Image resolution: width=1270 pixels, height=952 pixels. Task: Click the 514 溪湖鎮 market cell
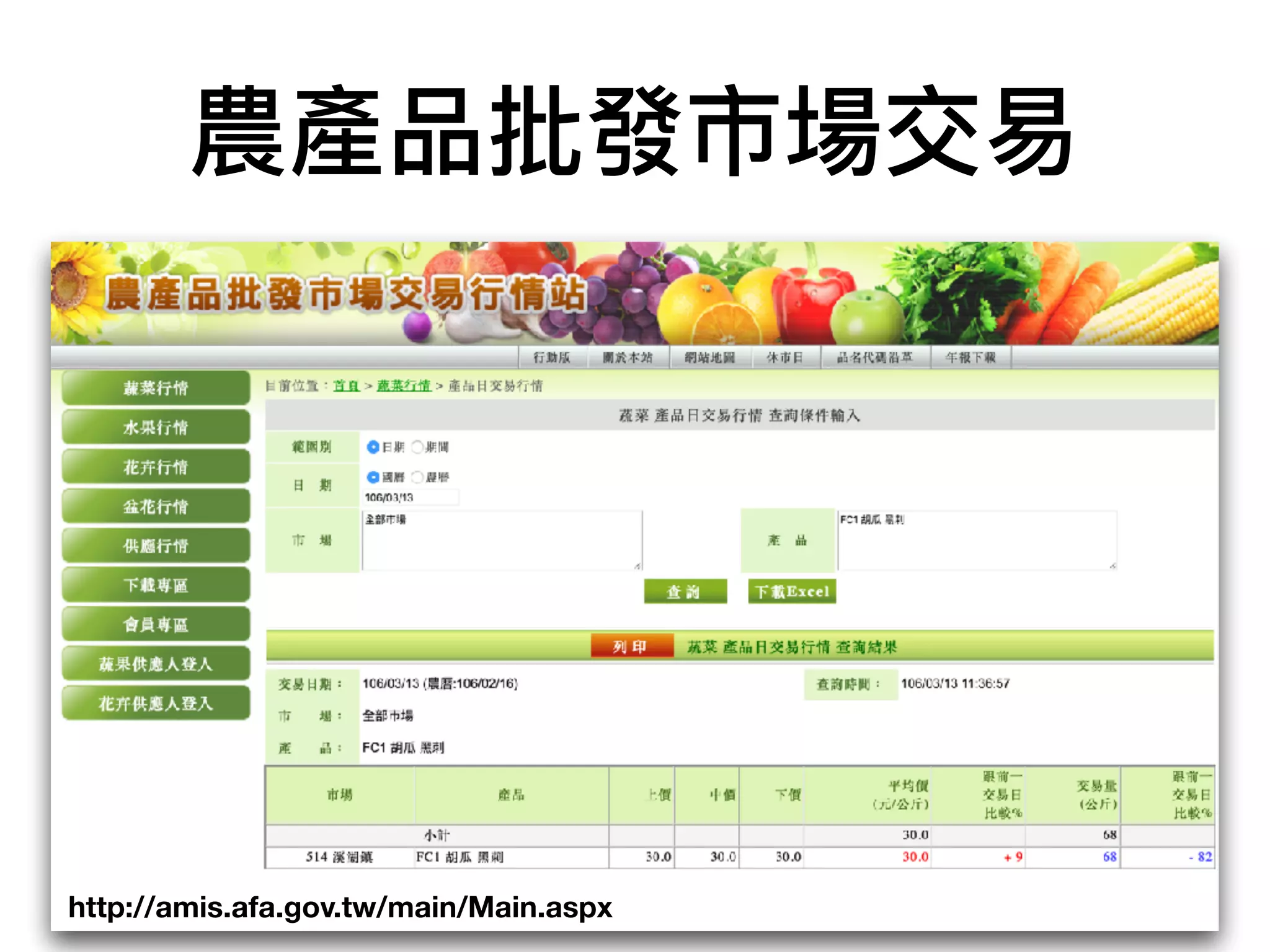[x=339, y=857]
